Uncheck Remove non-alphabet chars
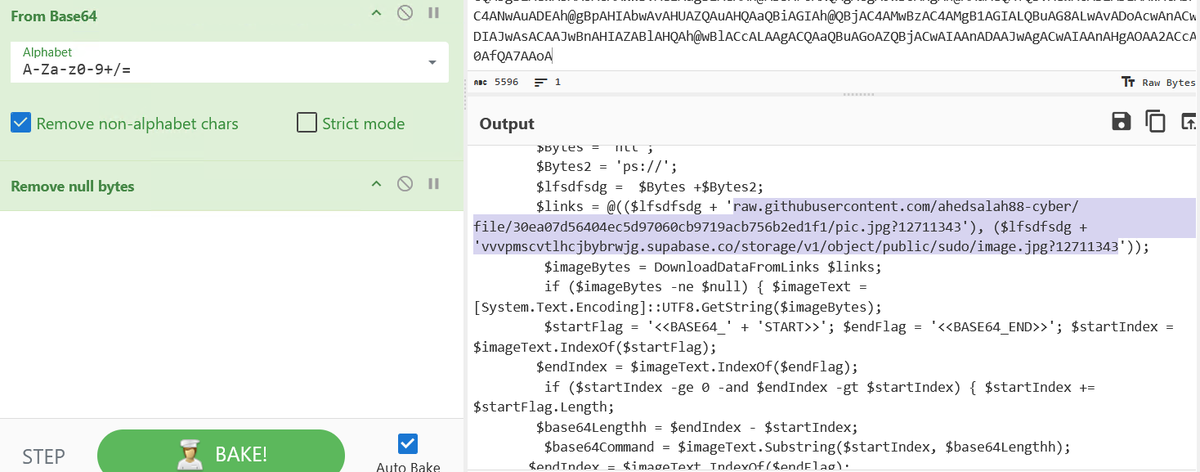Screen dimensions: 1200x472 [x=21, y=123]
